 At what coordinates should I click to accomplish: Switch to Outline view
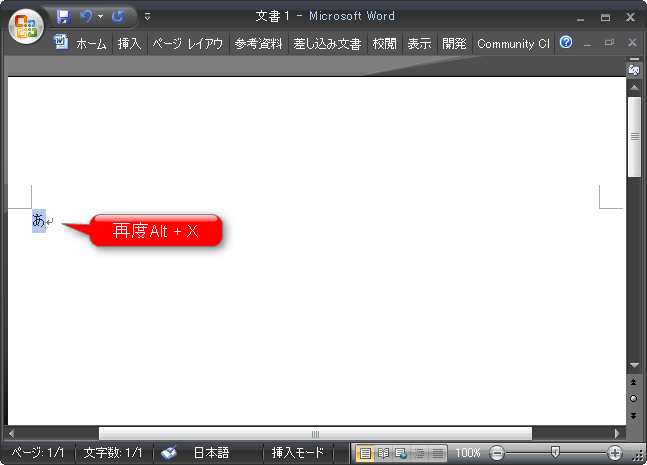pos(419,453)
